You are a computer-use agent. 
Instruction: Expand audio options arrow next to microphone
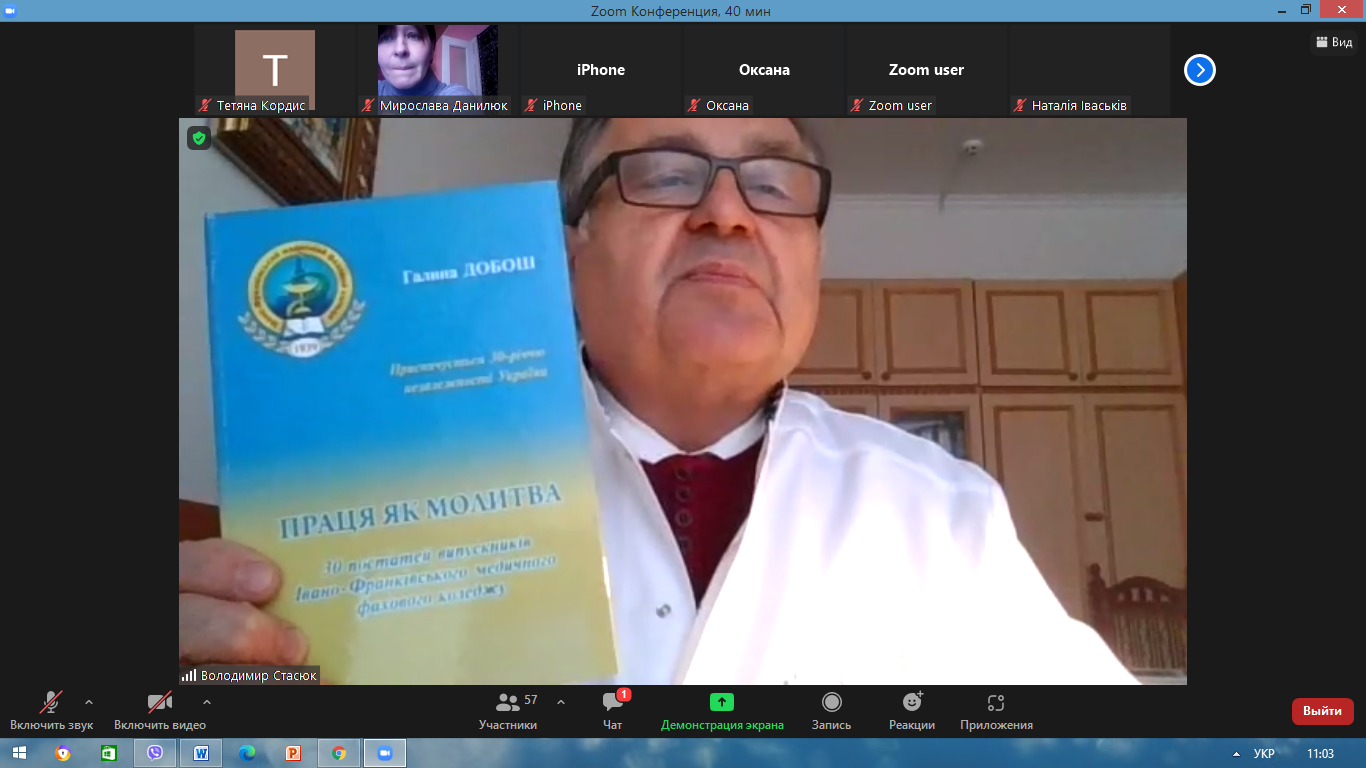(89, 702)
